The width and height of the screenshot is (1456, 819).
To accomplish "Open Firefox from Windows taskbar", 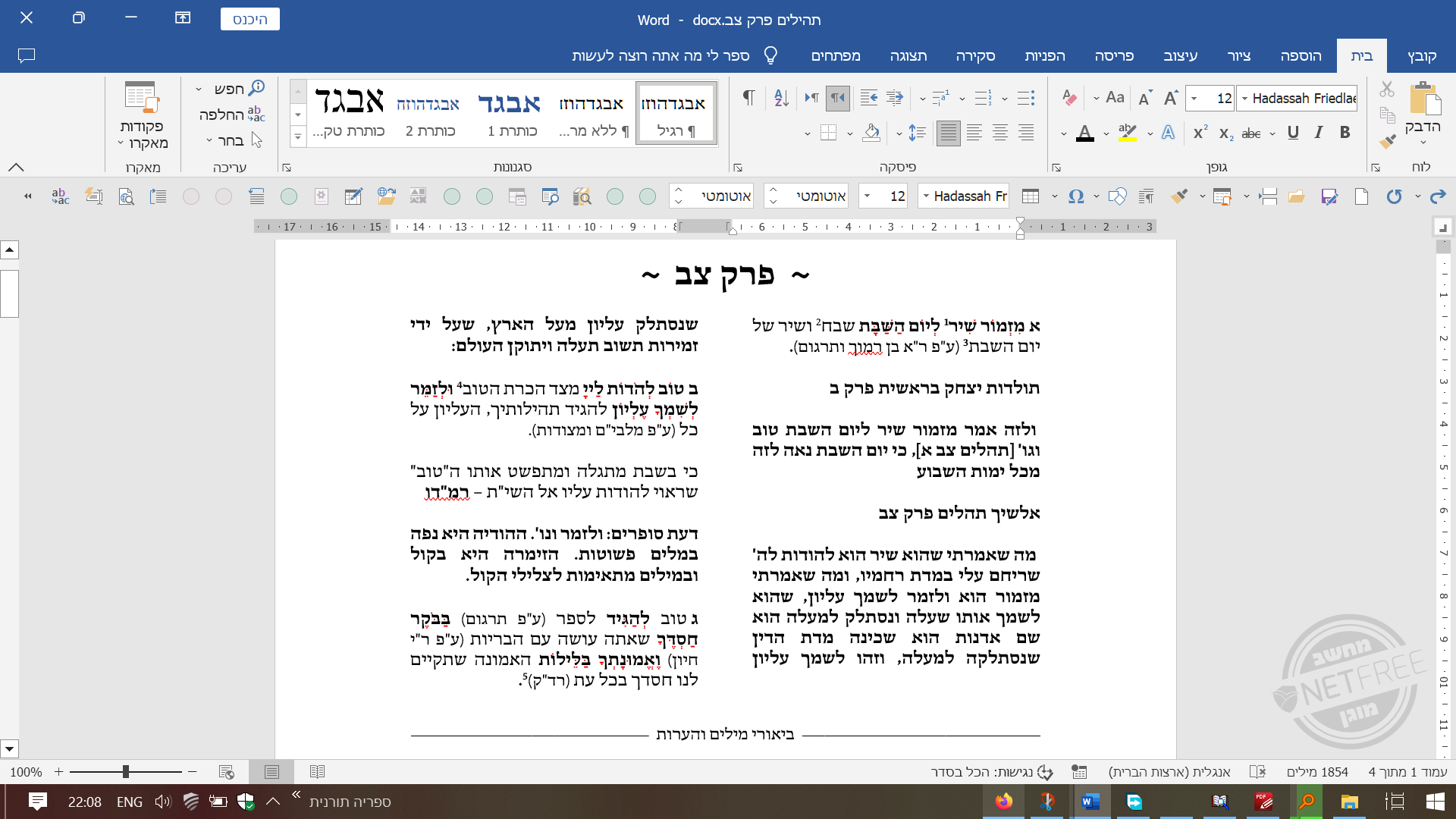I will coord(1003,802).
